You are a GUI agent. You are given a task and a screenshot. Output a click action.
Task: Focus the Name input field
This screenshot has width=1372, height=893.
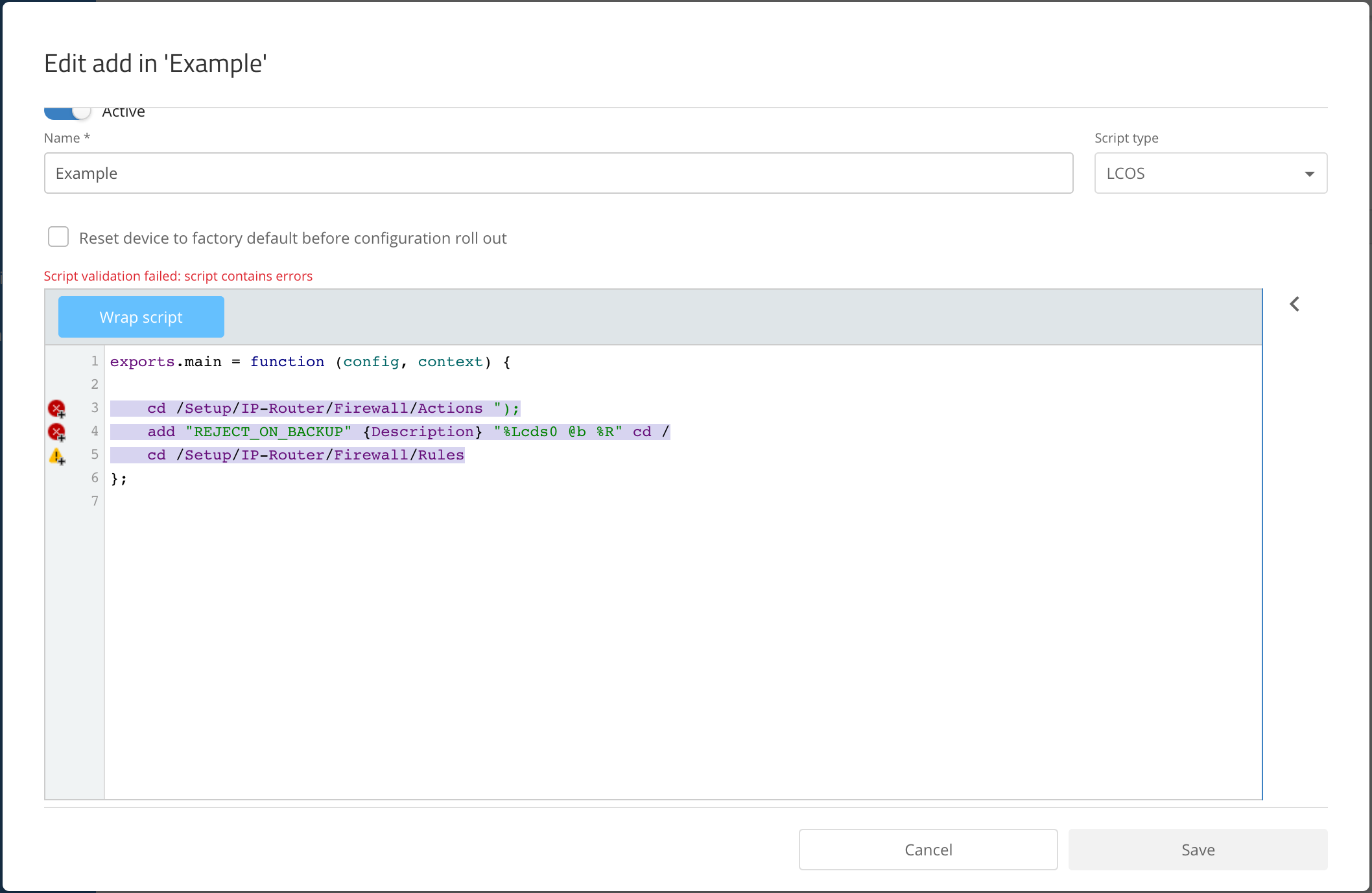coord(558,173)
